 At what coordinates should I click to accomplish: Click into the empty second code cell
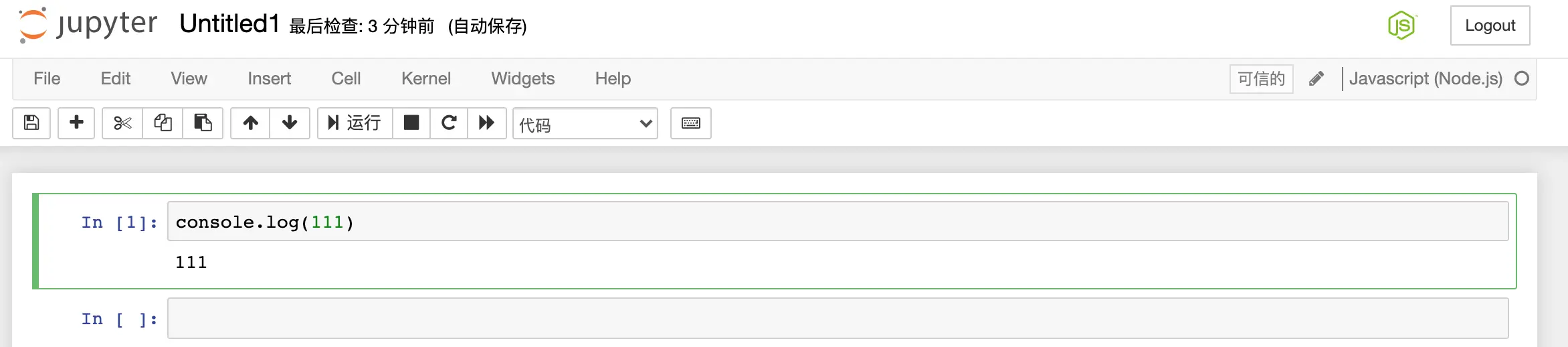tap(838, 318)
